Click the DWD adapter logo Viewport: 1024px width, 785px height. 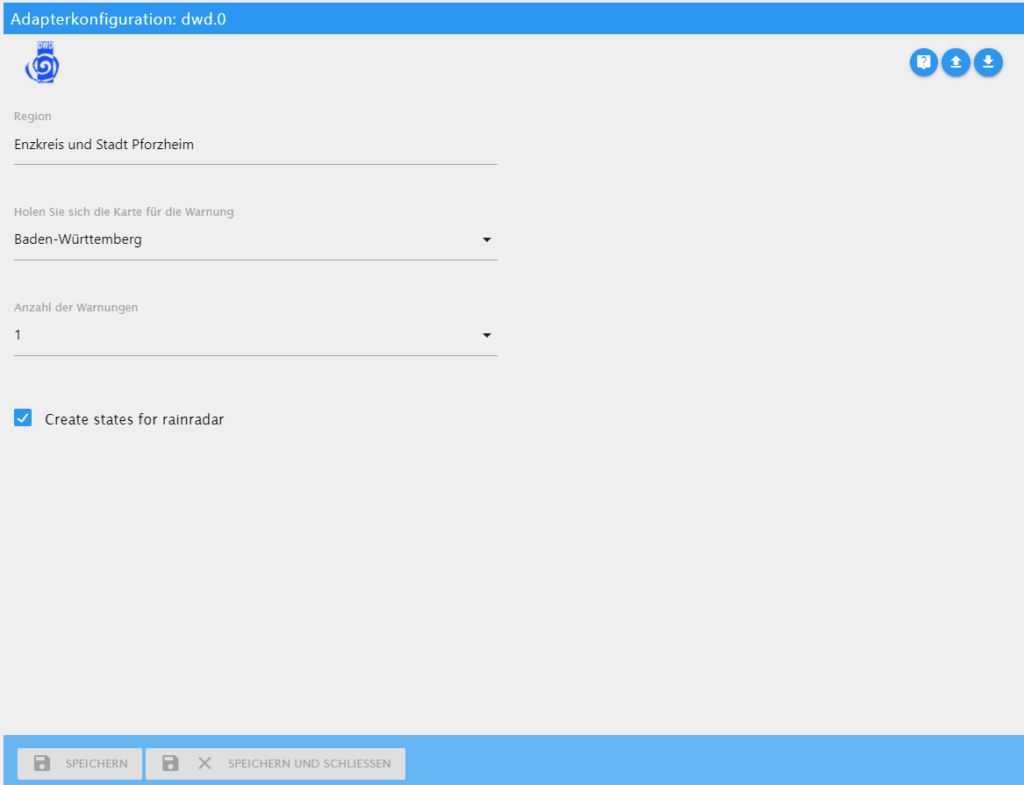click(42, 62)
